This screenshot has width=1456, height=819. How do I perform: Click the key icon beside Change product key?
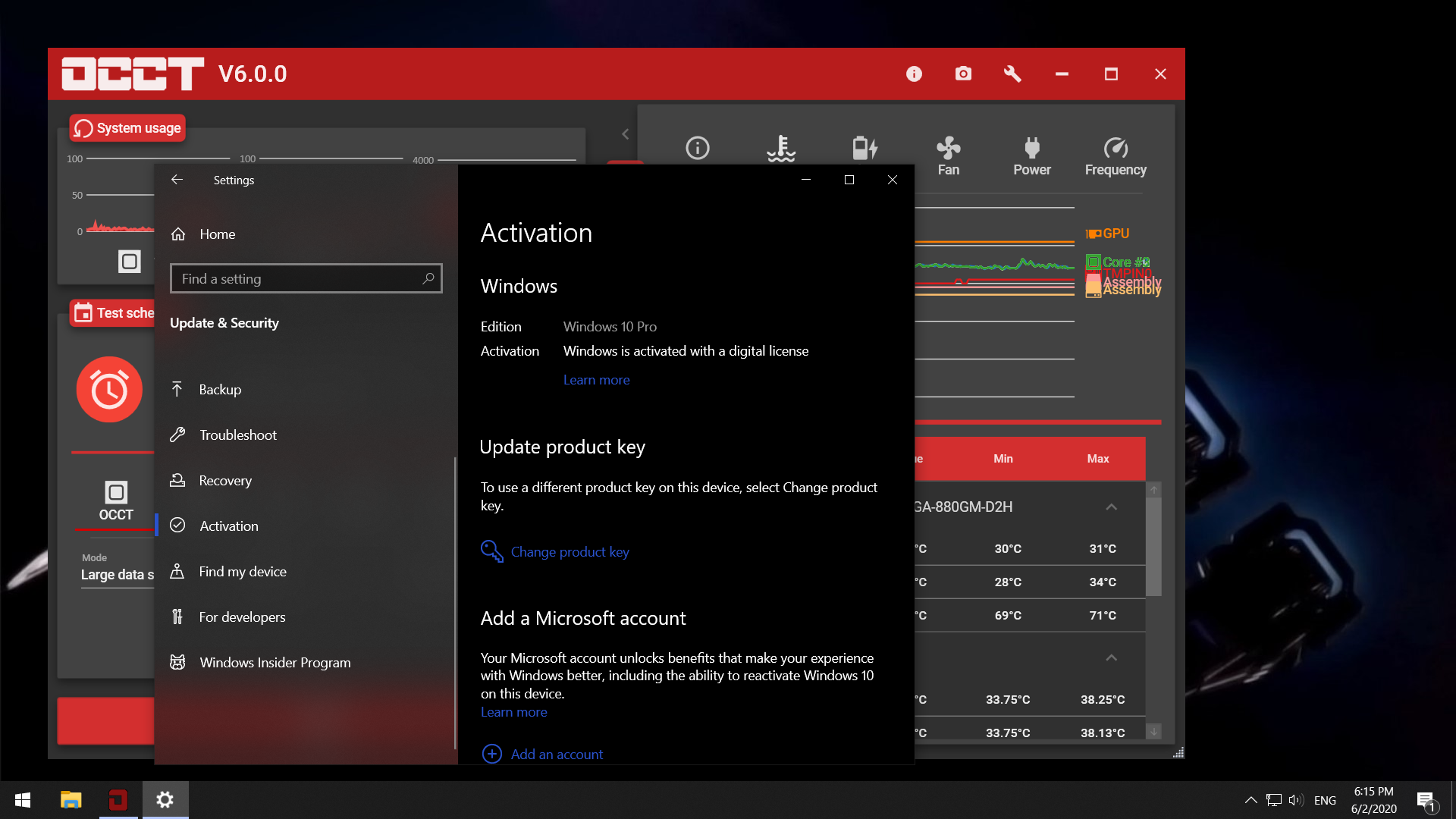[x=491, y=551]
